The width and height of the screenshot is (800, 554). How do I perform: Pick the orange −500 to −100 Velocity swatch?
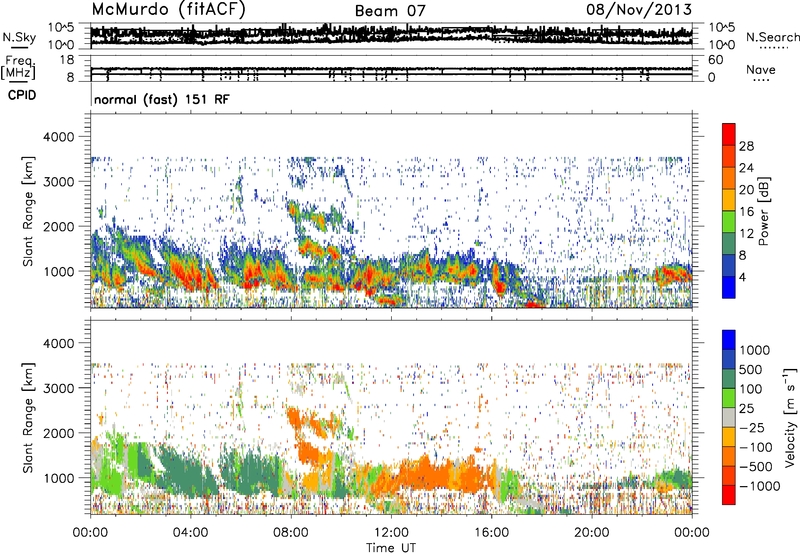tap(729, 457)
